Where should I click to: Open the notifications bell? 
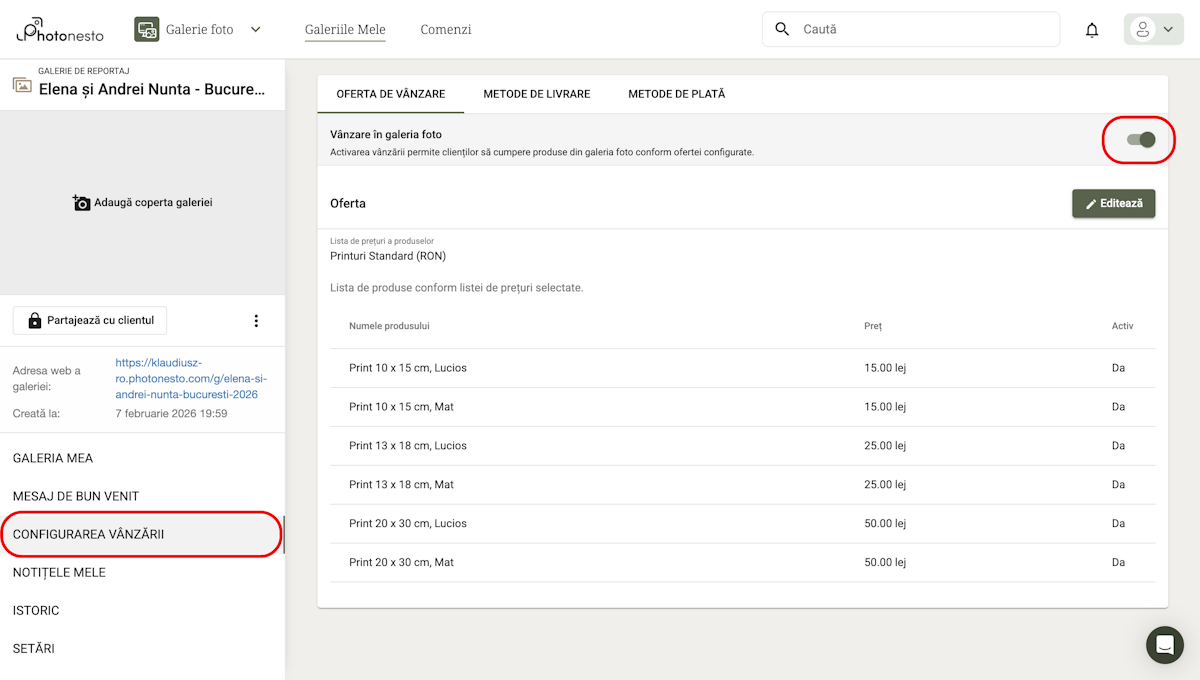coord(1092,30)
